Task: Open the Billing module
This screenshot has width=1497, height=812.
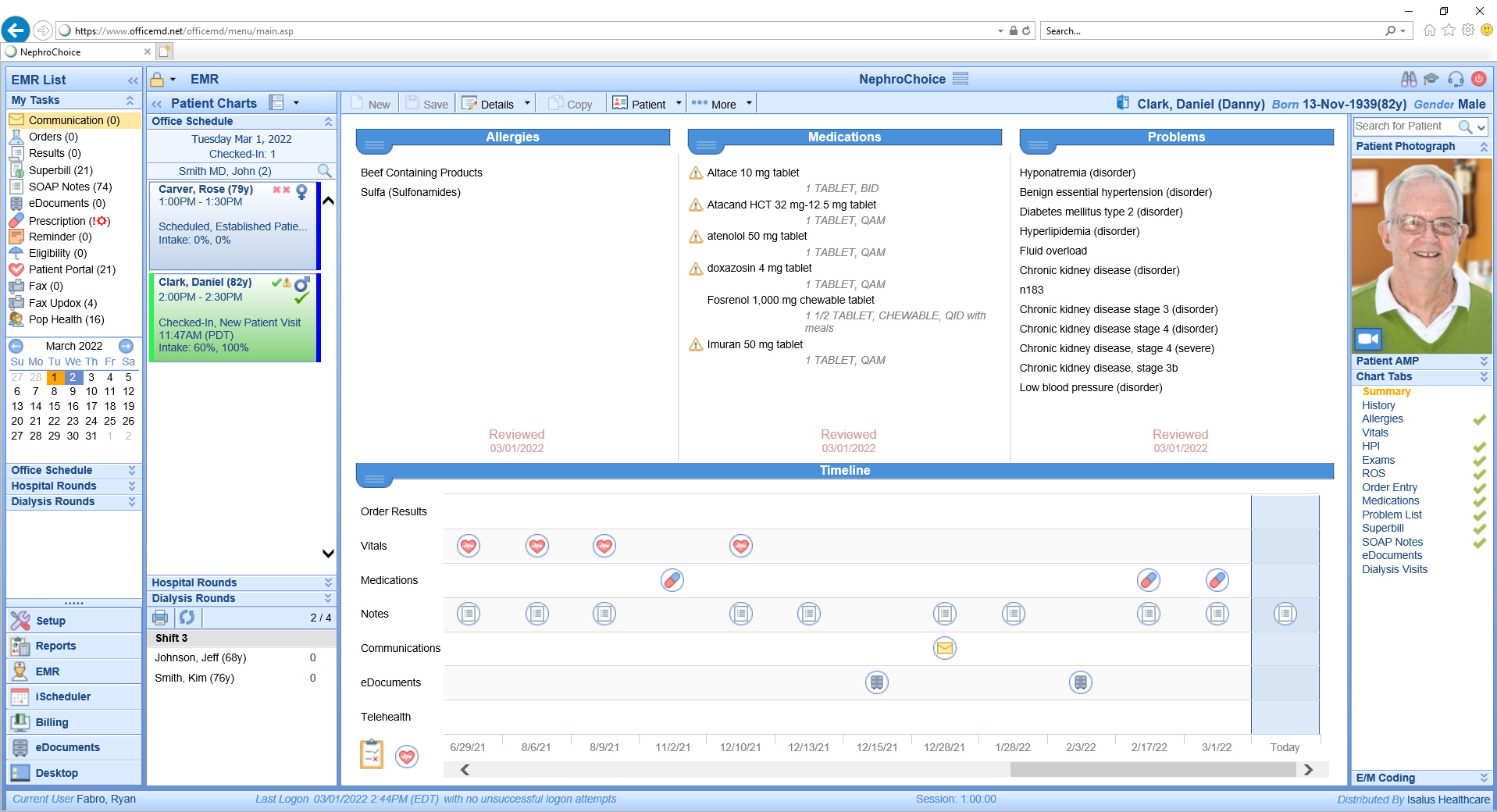Action: (x=73, y=722)
